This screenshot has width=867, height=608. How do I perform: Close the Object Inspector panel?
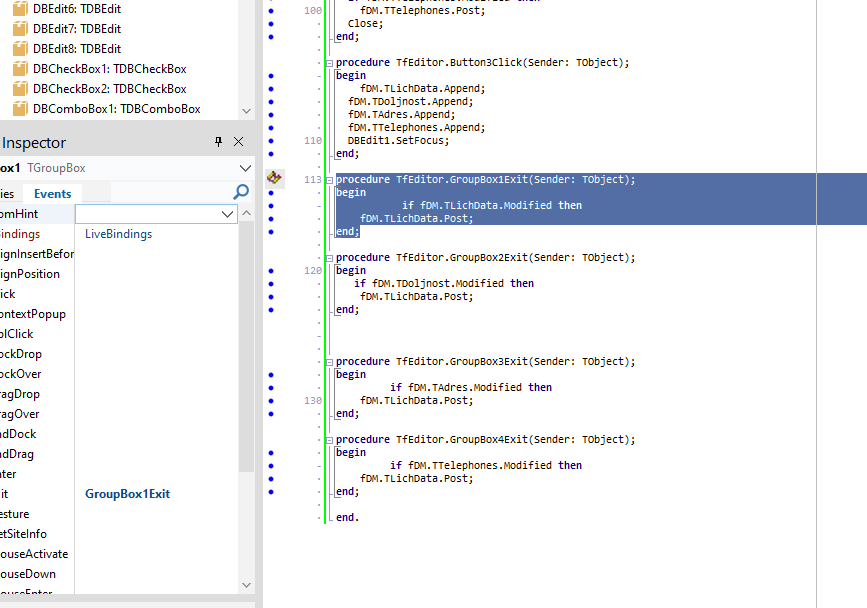(x=238, y=142)
